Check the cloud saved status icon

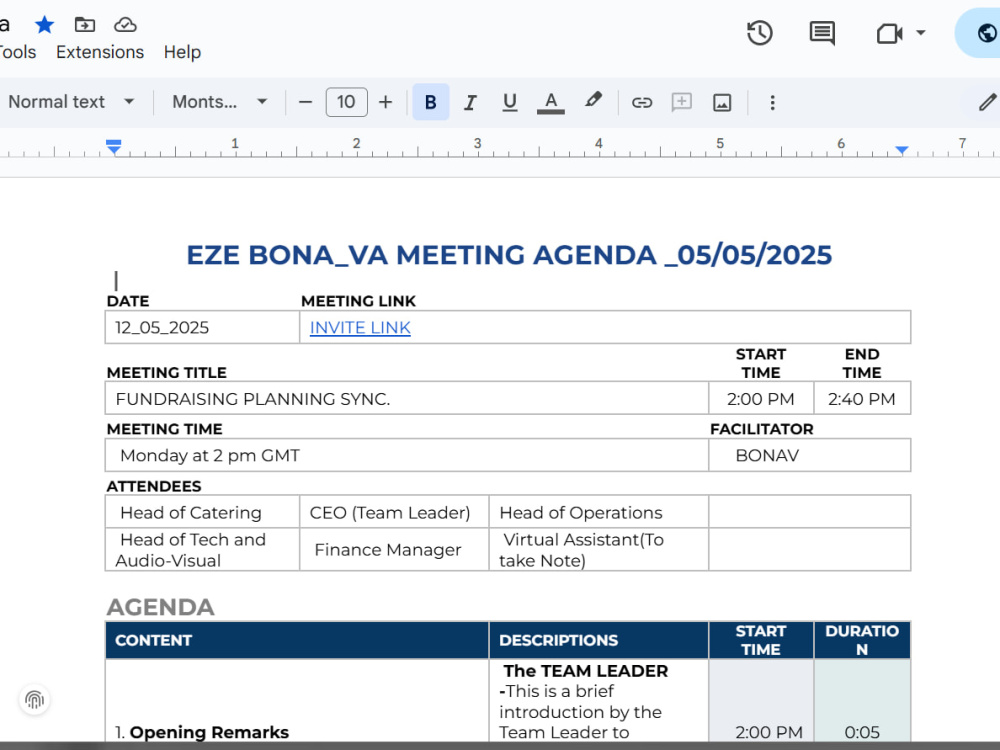click(125, 25)
